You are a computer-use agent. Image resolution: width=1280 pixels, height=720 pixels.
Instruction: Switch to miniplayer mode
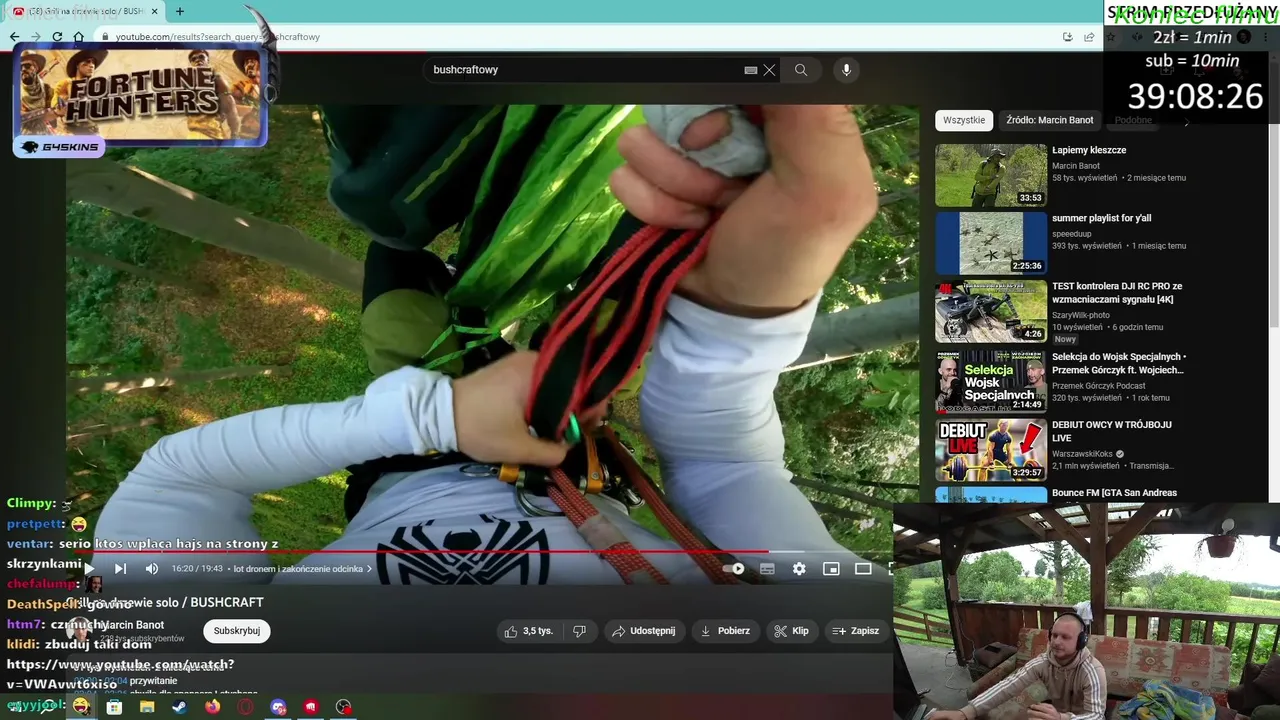point(831,569)
